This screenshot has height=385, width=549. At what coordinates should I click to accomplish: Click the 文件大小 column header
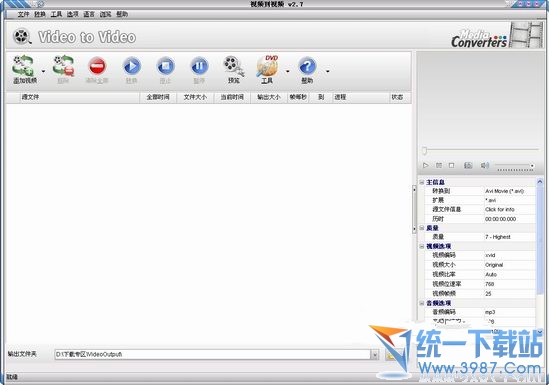pyautogui.click(x=195, y=97)
